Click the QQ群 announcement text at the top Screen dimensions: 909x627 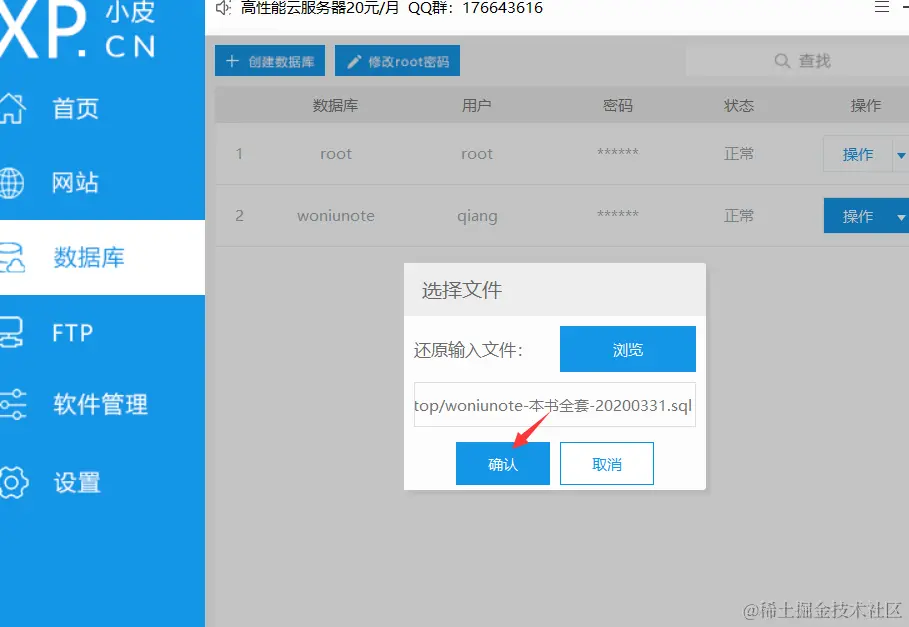[x=475, y=8]
